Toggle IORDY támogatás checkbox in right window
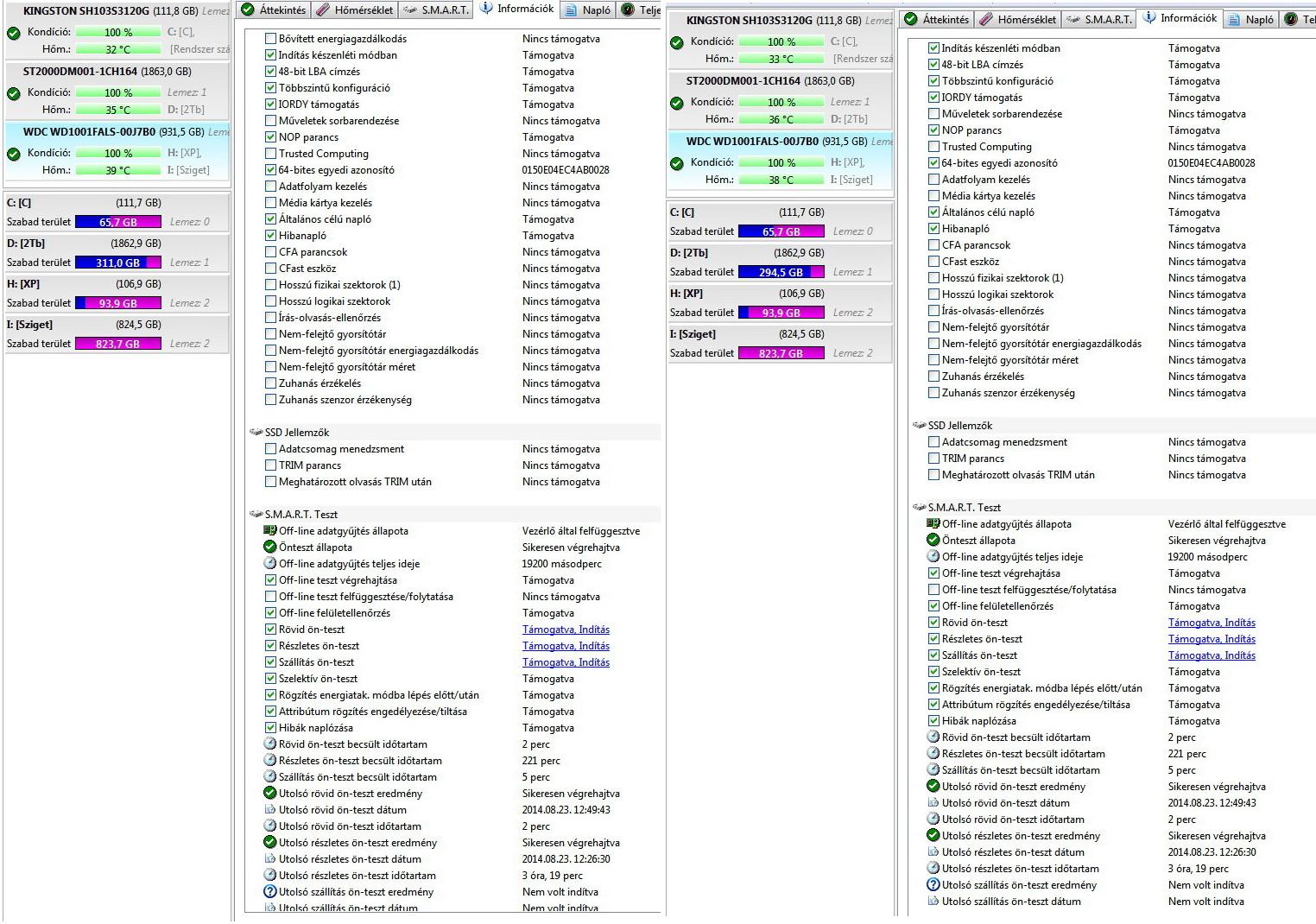This screenshot has width=1316, height=924. 934,97
